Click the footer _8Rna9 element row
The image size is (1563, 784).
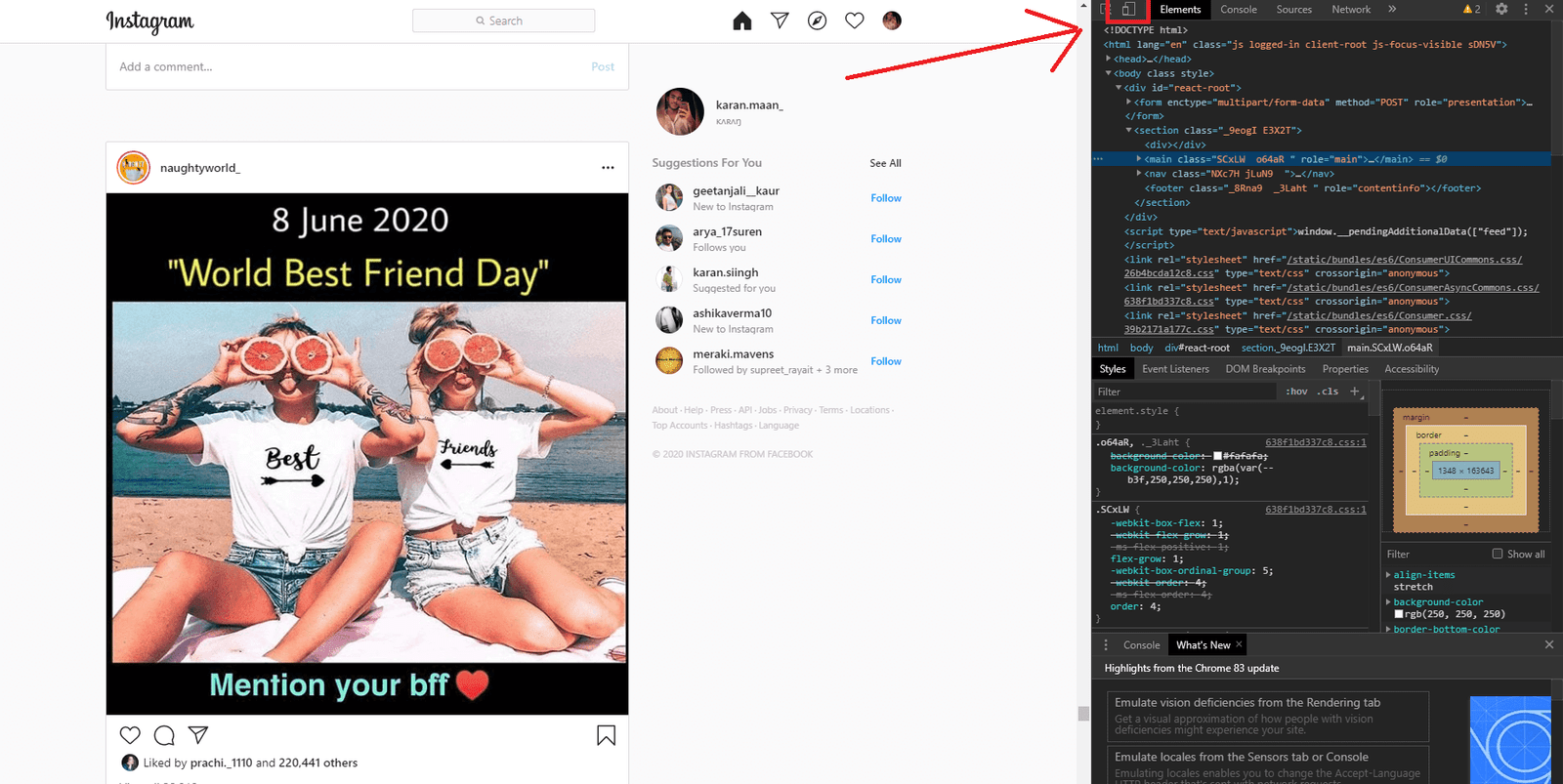(x=1313, y=187)
